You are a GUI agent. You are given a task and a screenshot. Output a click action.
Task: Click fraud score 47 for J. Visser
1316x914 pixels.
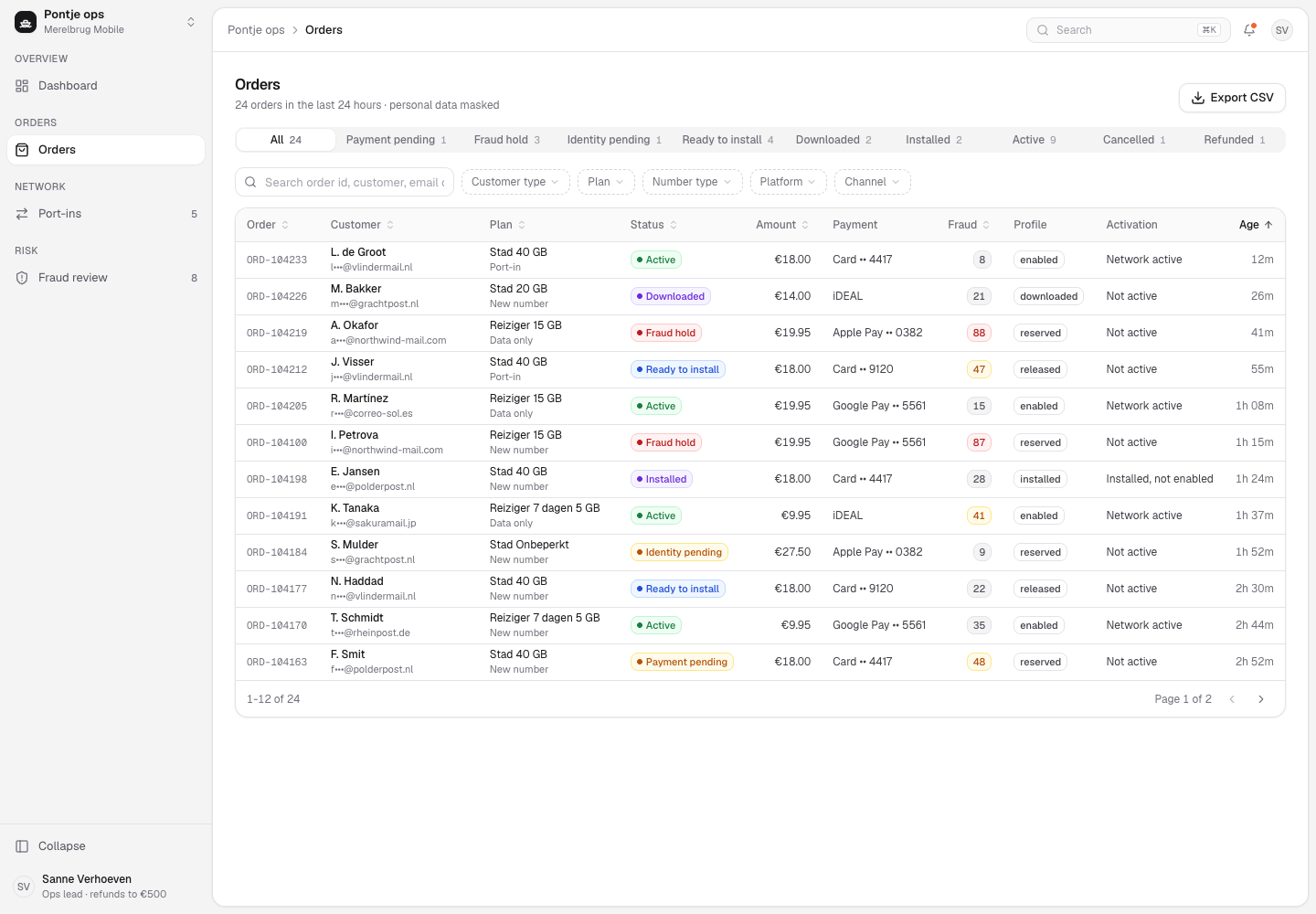click(x=979, y=369)
